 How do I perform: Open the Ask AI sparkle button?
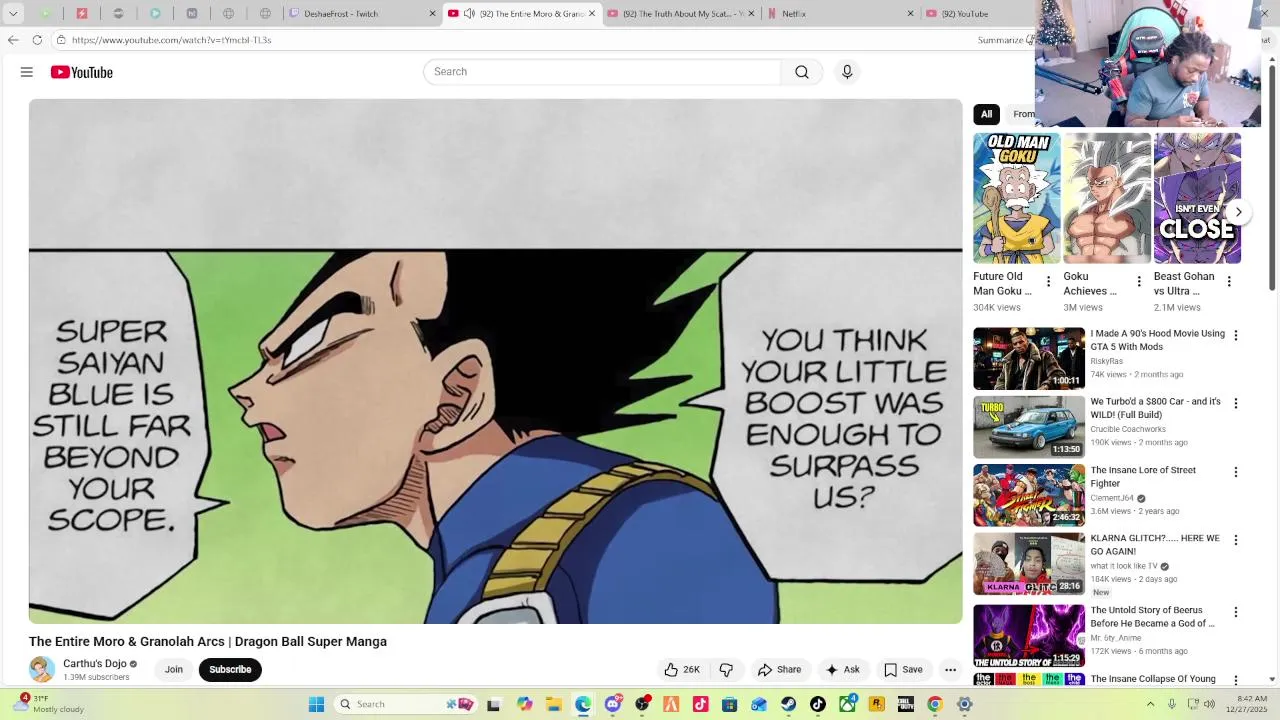(x=842, y=670)
